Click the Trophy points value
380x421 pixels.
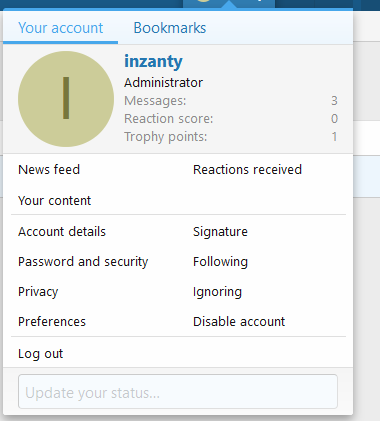click(334, 137)
